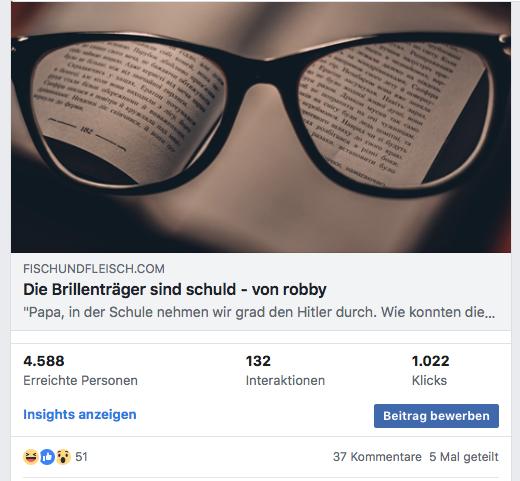Viewport: 520px width, 481px height.
Task: Click the left lens in the photo
Action: pos(130,112)
